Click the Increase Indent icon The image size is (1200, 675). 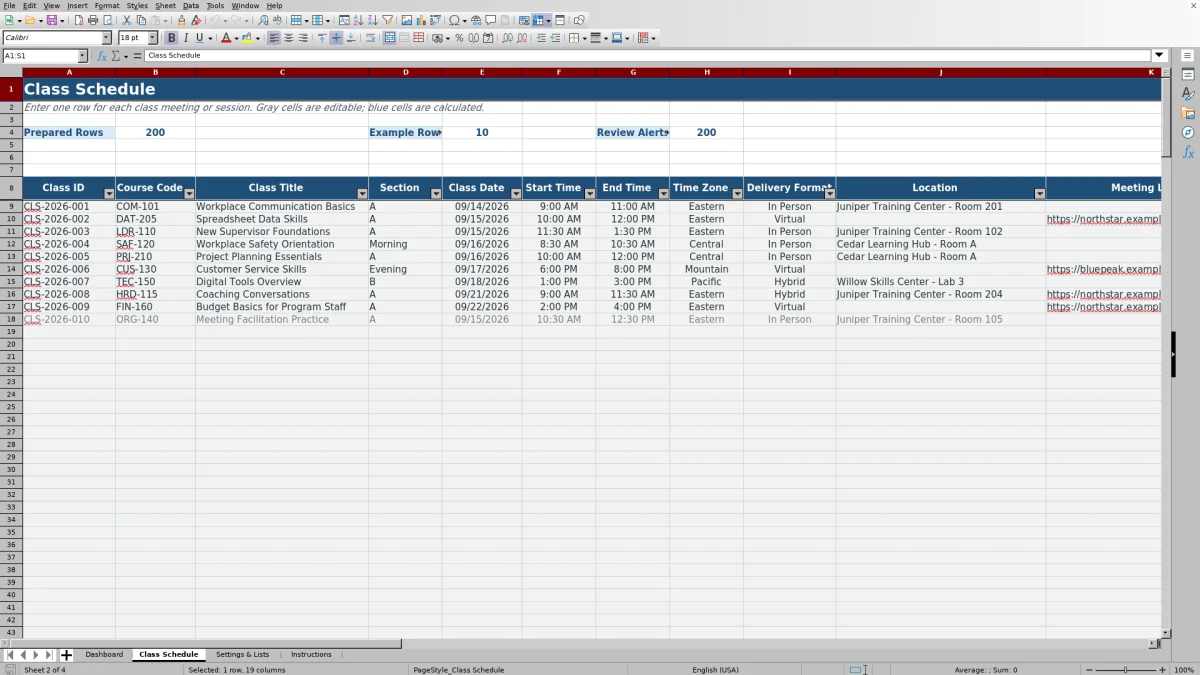tap(541, 38)
